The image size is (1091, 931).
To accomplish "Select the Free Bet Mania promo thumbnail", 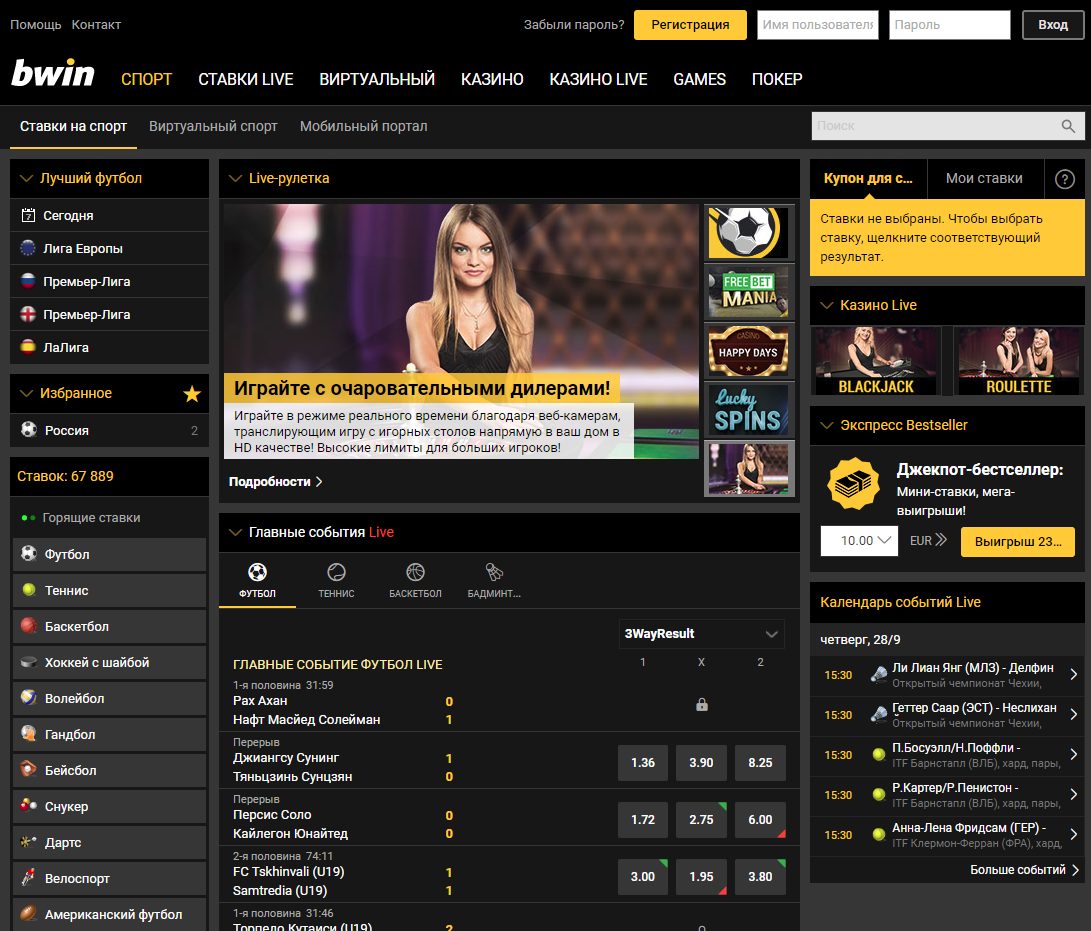I will pyautogui.click(x=749, y=292).
